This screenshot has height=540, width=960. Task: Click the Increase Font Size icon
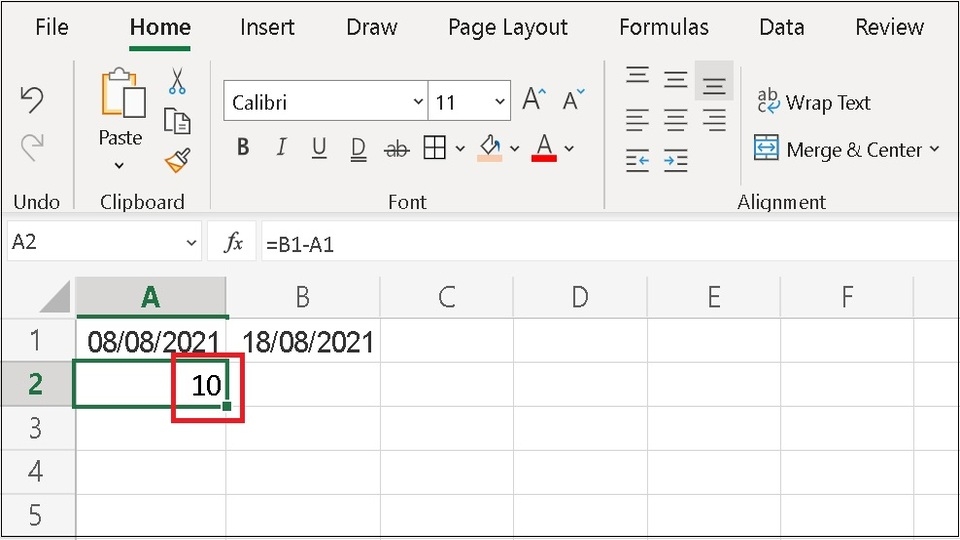[x=533, y=99]
